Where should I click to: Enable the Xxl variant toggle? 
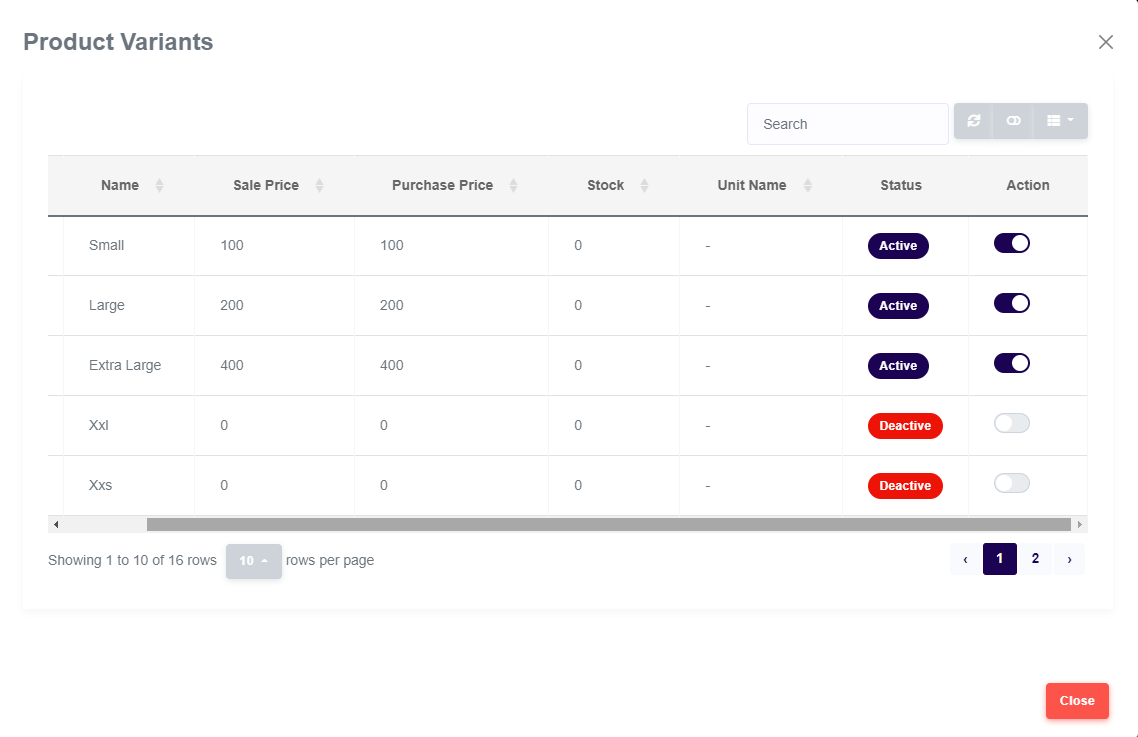(1011, 423)
